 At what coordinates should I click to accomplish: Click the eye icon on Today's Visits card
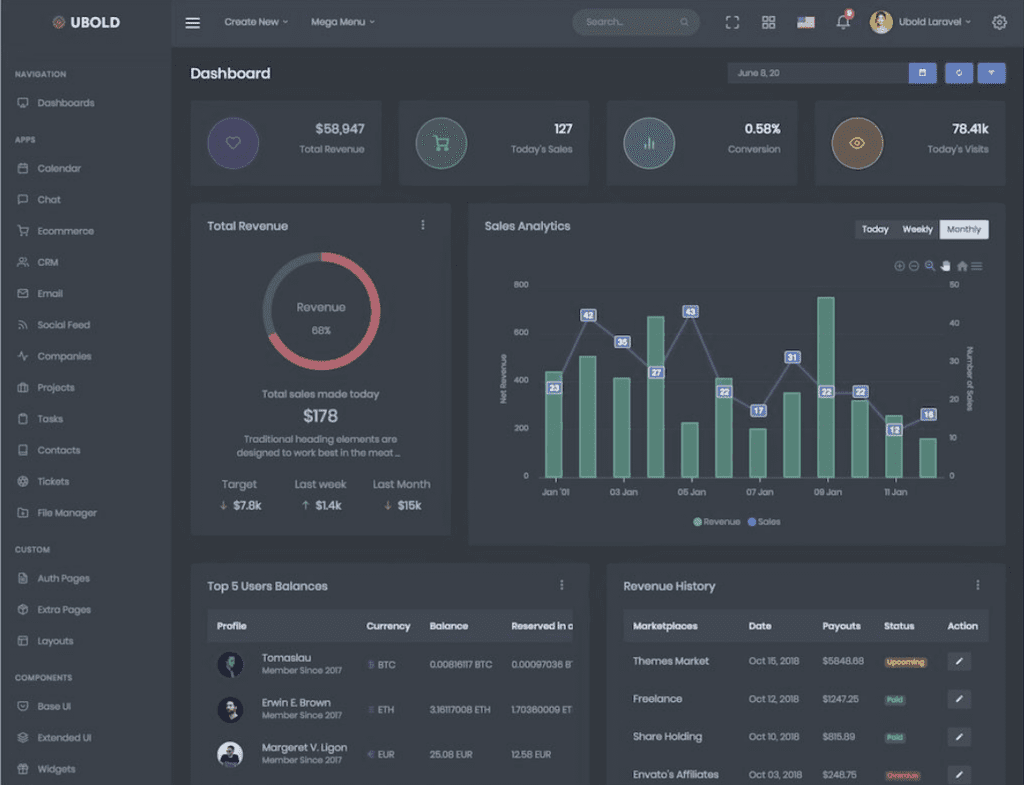click(x=857, y=143)
